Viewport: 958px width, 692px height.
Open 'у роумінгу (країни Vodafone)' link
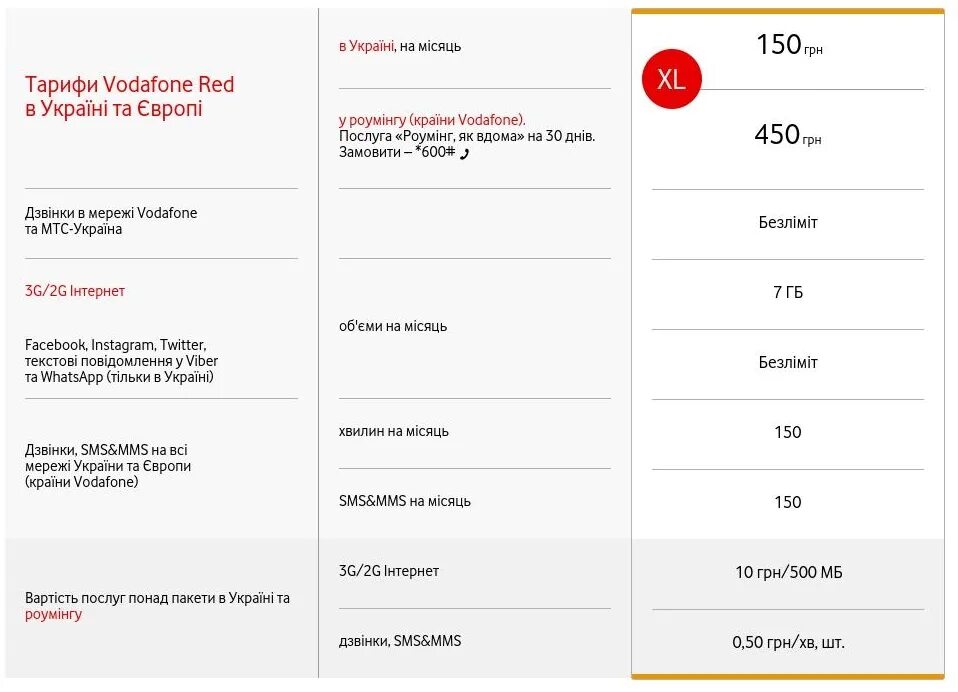click(x=432, y=120)
